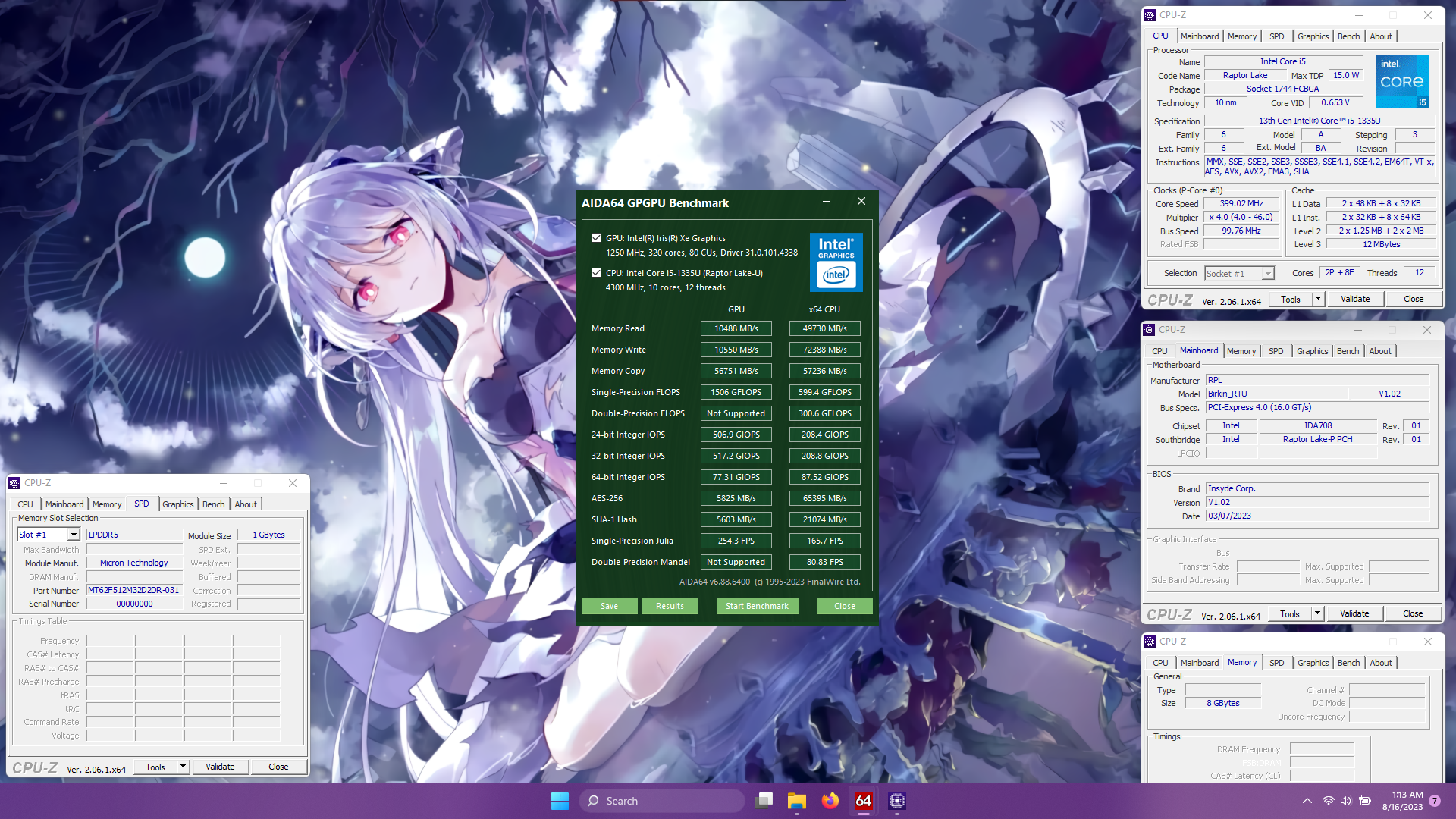Click Start Benchmark button
The height and width of the screenshot is (819, 1456).
757,606
